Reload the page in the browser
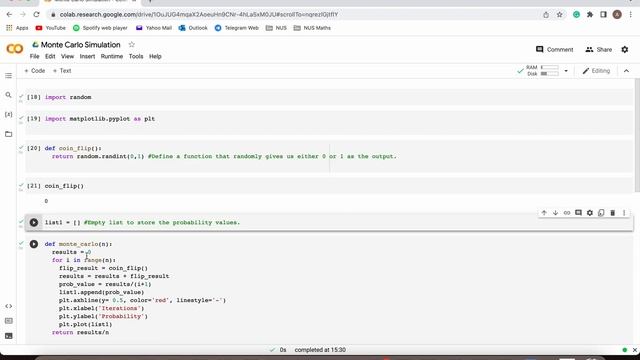The image size is (640, 360). click(36, 14)
